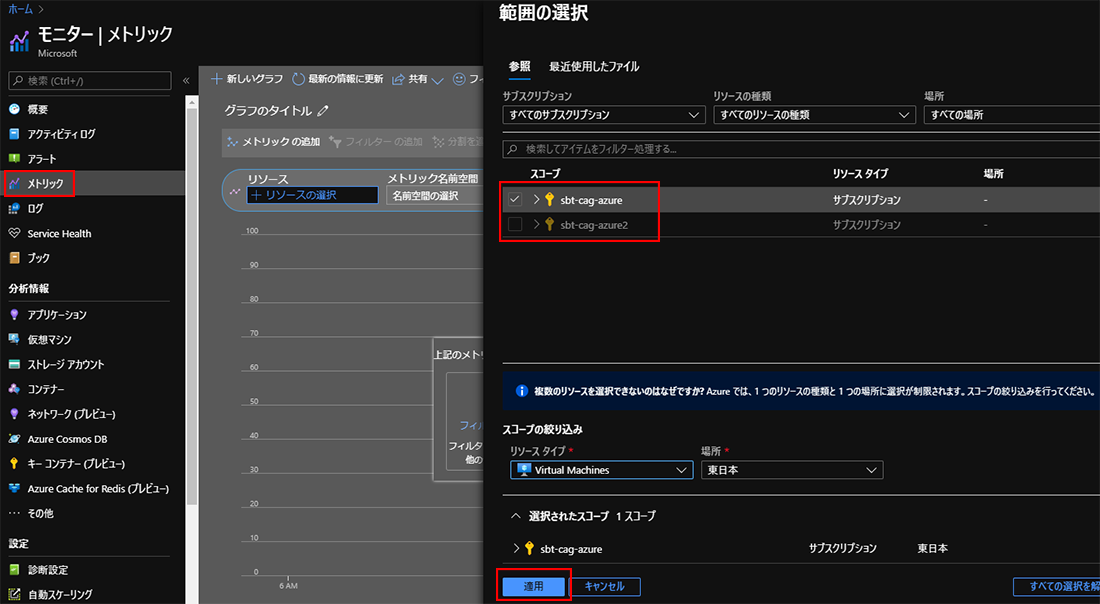
Task: Click the scope filter search field
Action: [801, 149]
